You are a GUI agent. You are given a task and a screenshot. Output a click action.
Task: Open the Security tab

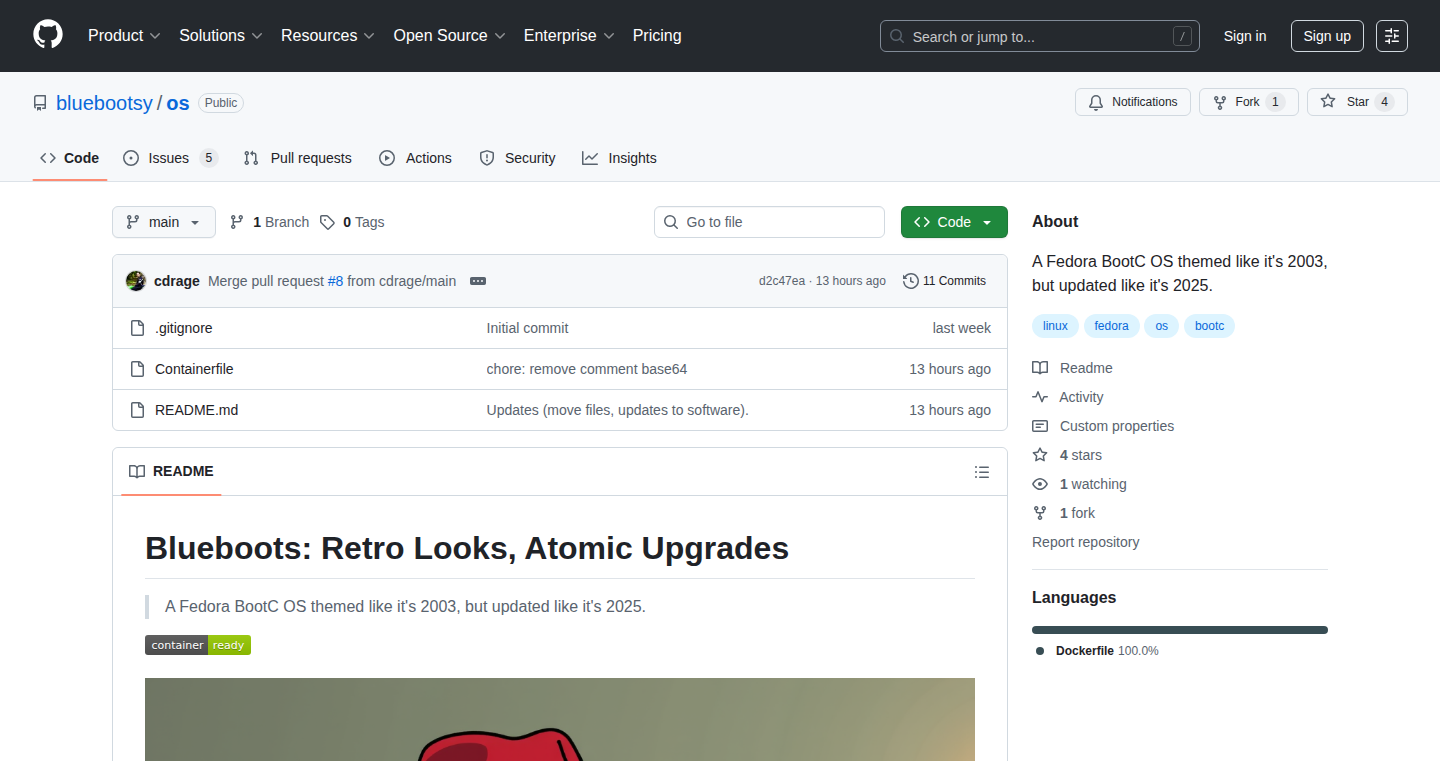tap(517, 158)
